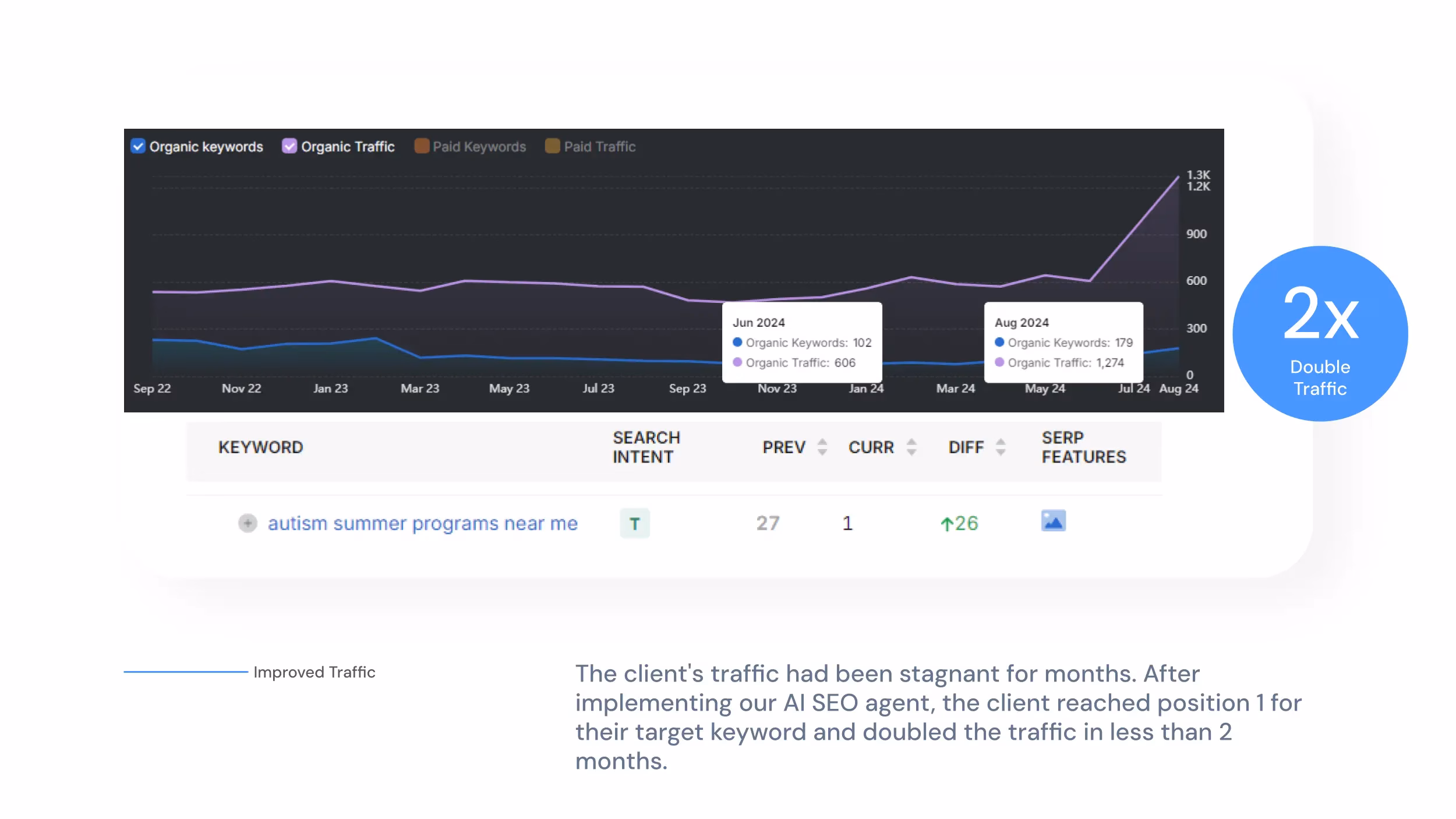Click the transactional intent T badge

635,523
